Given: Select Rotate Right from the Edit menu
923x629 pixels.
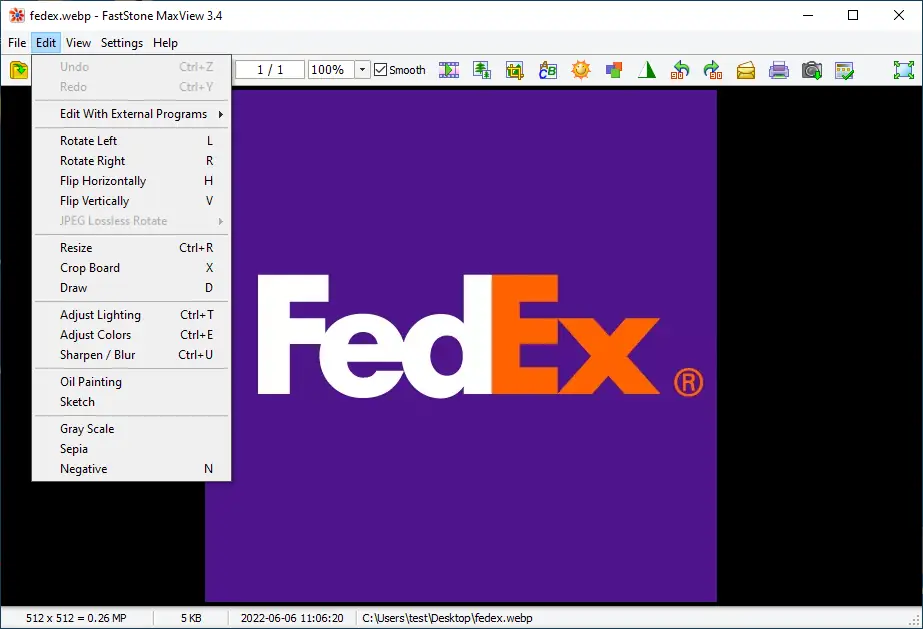Looking at the screenshot, I should 131,161.
